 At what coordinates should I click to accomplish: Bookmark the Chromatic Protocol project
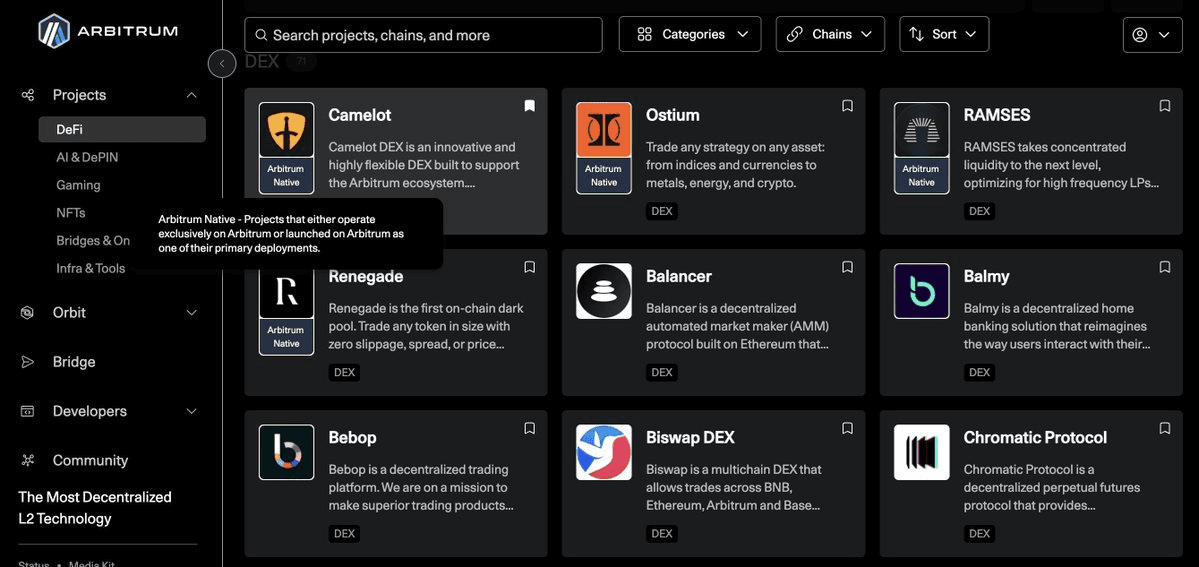1165,429
